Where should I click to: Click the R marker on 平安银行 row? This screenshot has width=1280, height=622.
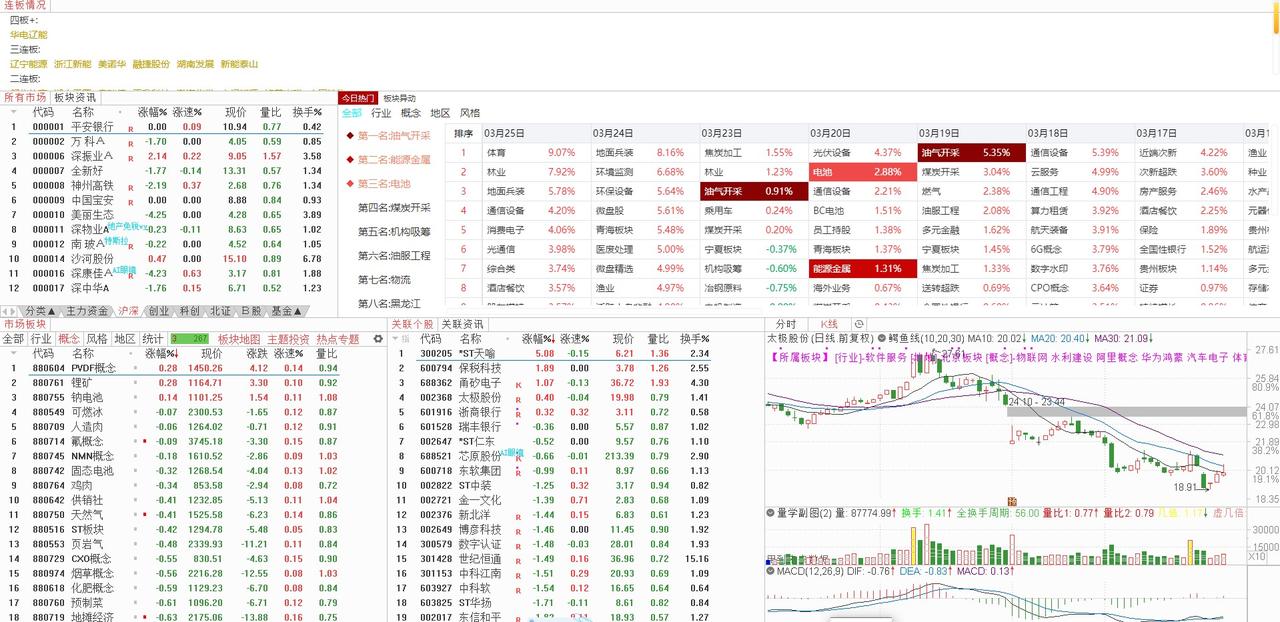point(130,128)
